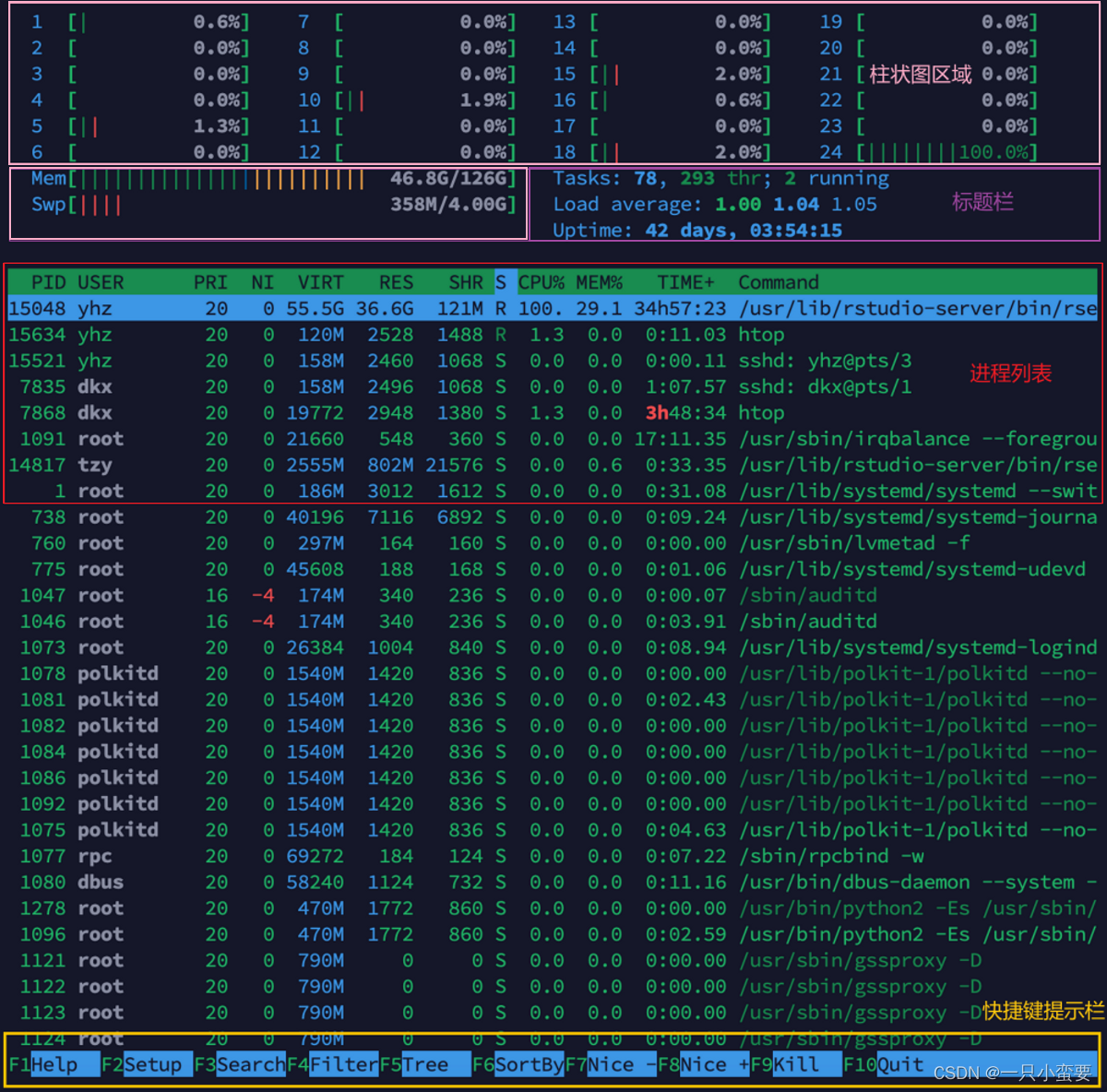Select PID 1046 auditd process row

553,622
